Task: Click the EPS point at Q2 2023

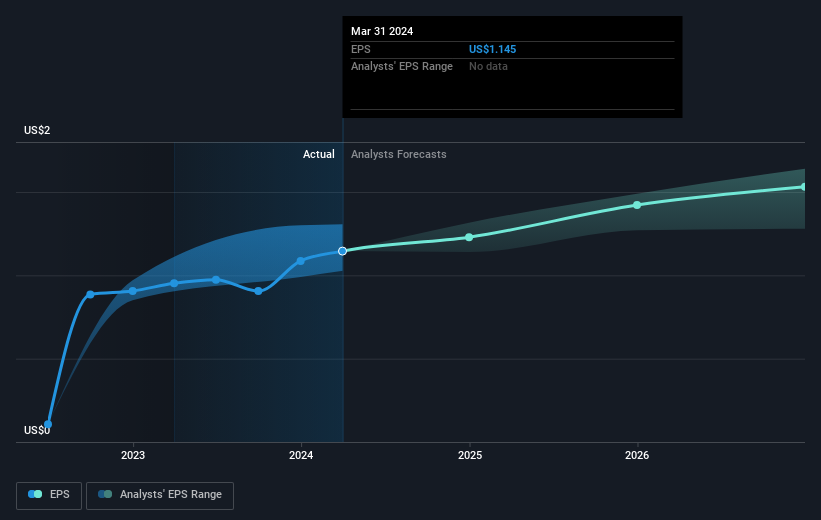Action: (x=174, y=283)
